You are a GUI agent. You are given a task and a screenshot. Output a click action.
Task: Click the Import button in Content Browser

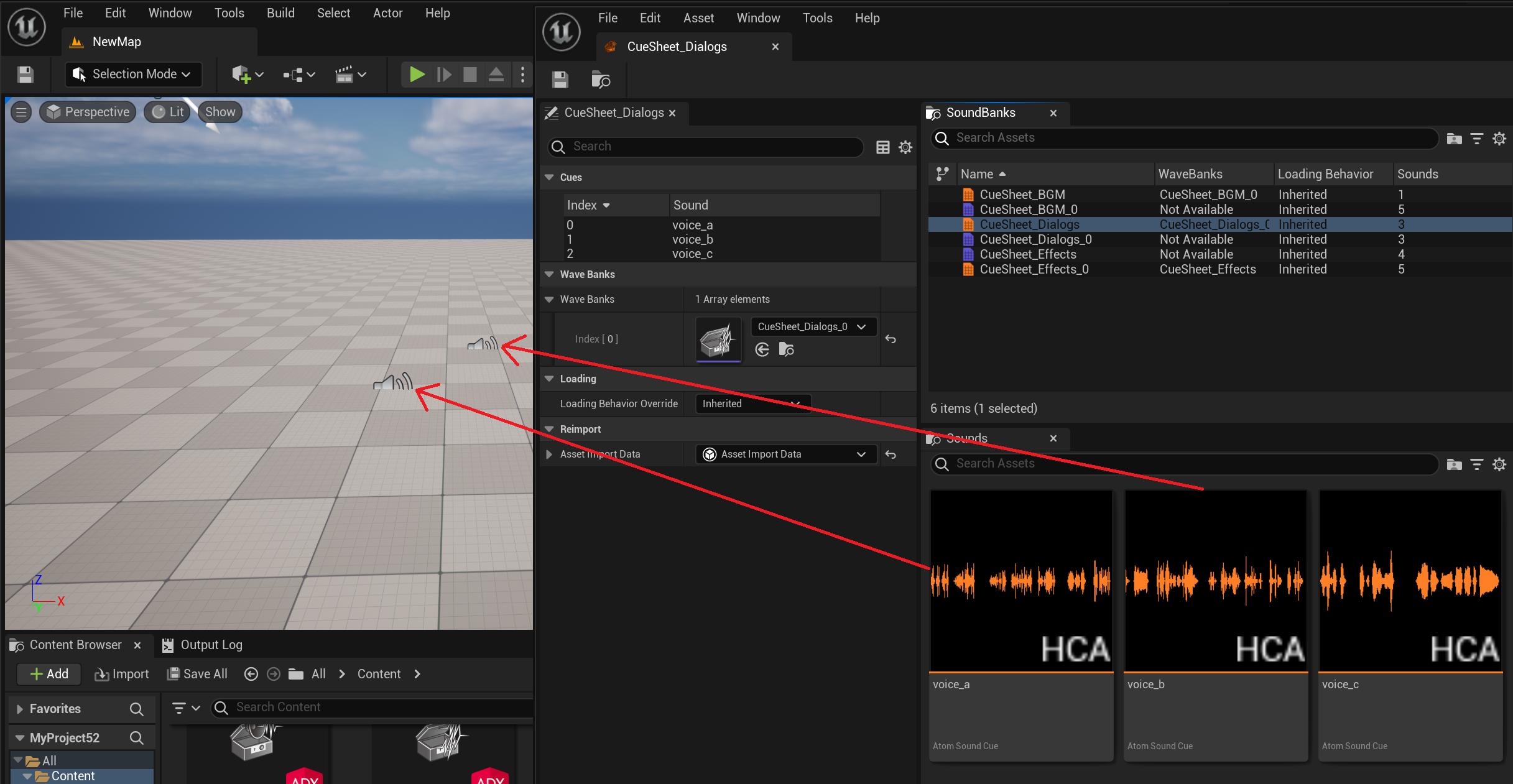click(x=122, y=674)
